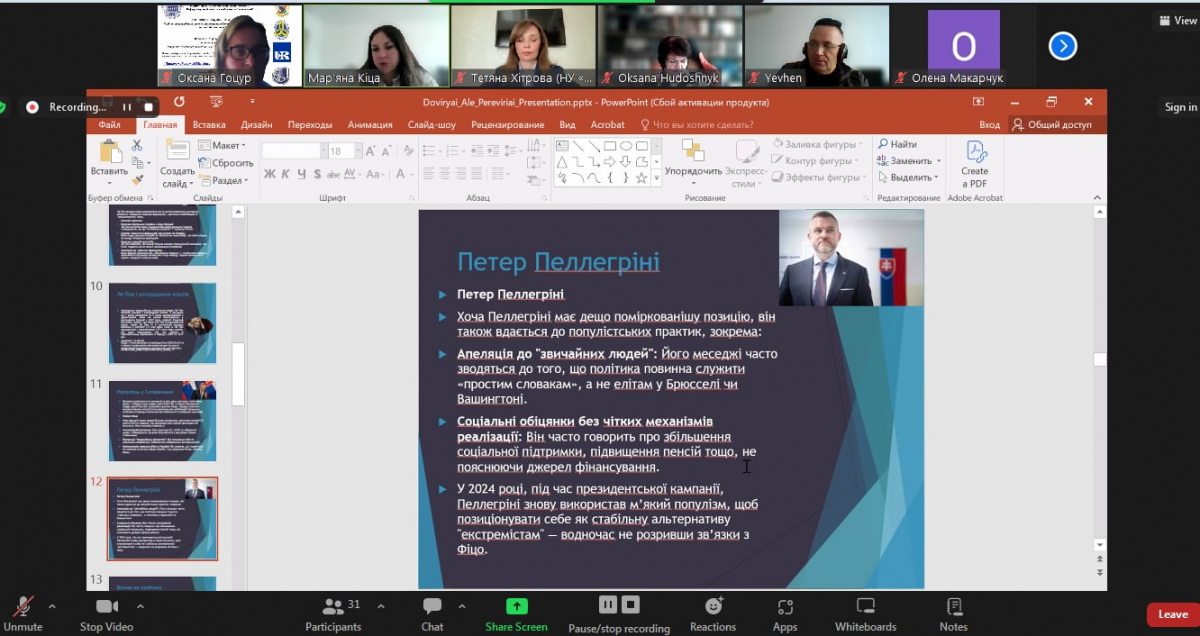Open the Zoom Chat panel
The height and width of the screenshot is (636, 1200).
coord(432,611)
